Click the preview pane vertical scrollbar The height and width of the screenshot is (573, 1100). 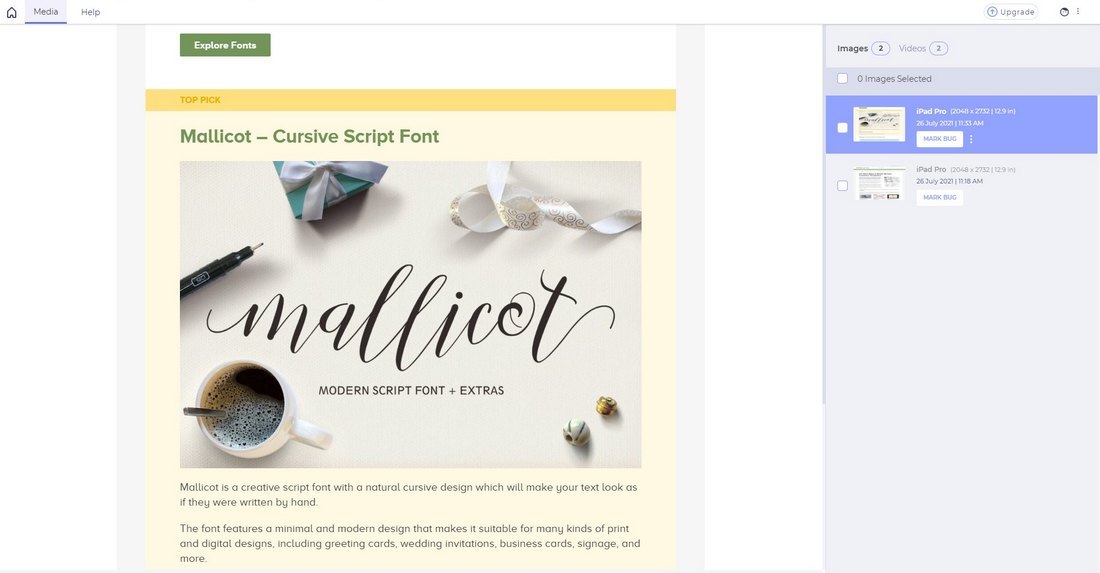pyautogui.click(x=824, y=215)
